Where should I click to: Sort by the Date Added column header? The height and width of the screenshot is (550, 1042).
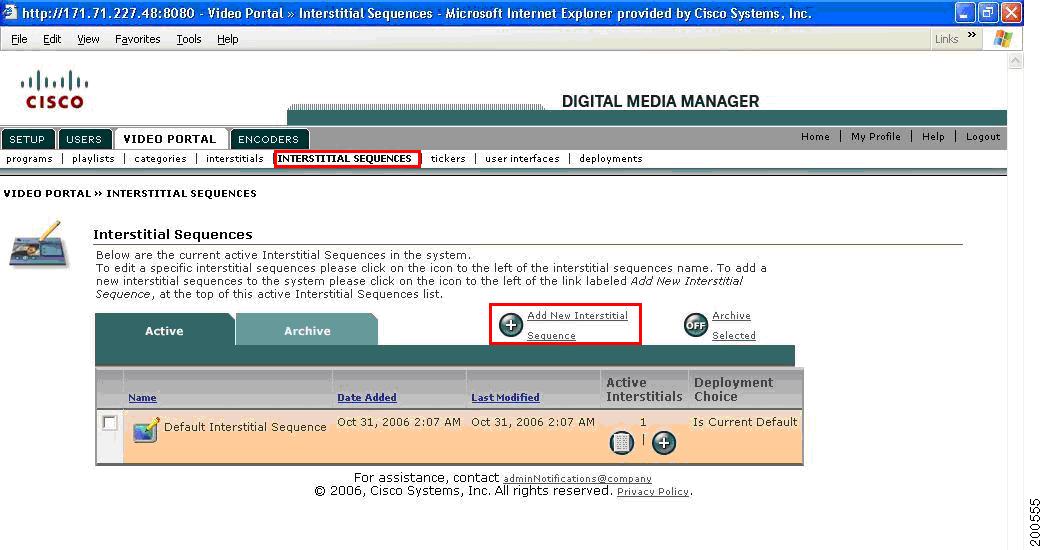[x=367, y=397]
